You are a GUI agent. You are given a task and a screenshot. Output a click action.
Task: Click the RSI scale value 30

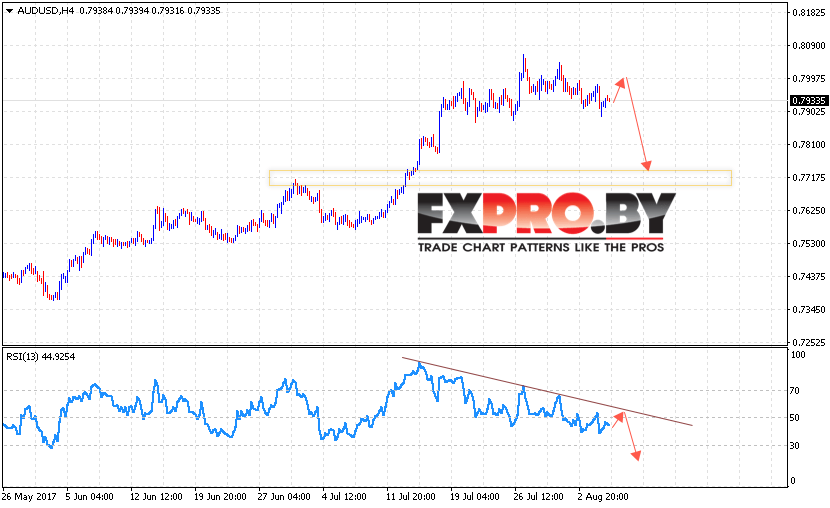click(795, 446)
